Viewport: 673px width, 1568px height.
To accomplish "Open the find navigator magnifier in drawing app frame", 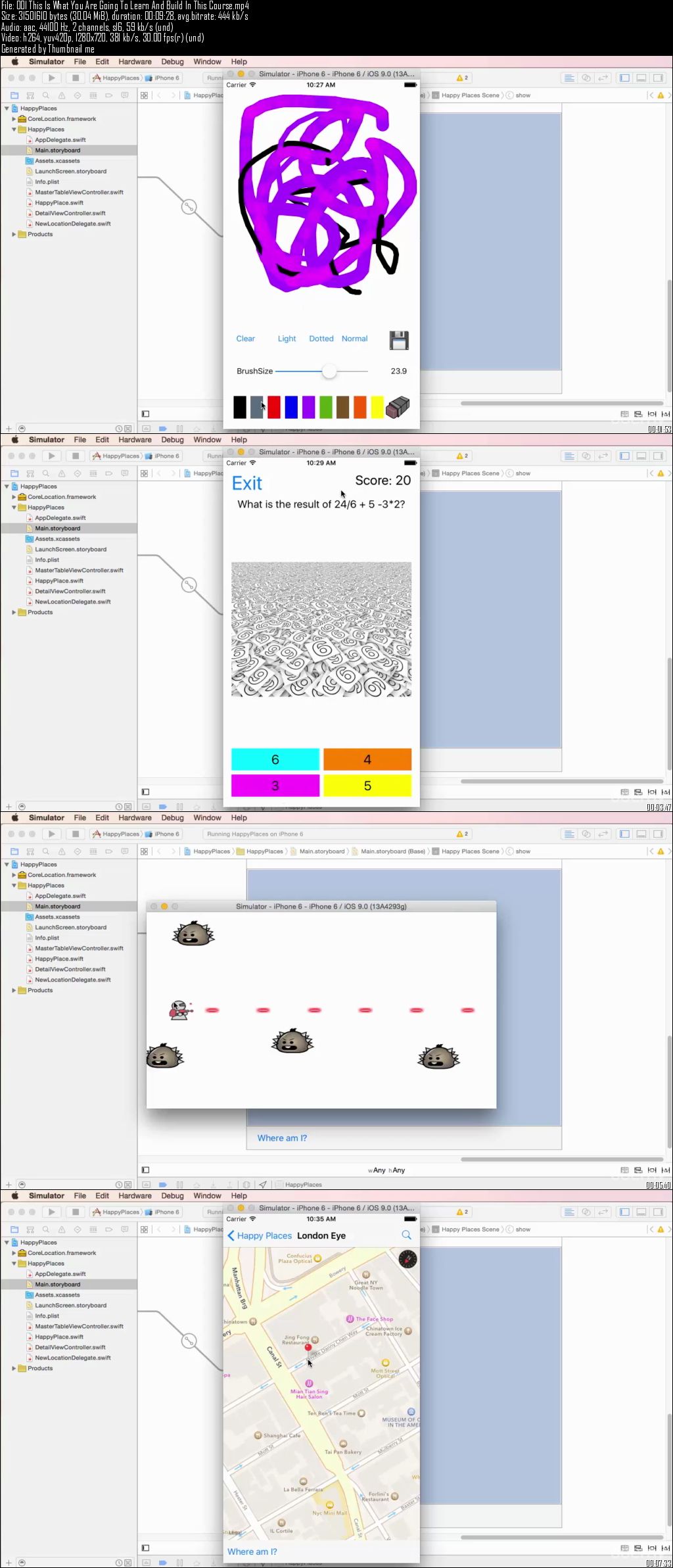I will coord(46,95).
